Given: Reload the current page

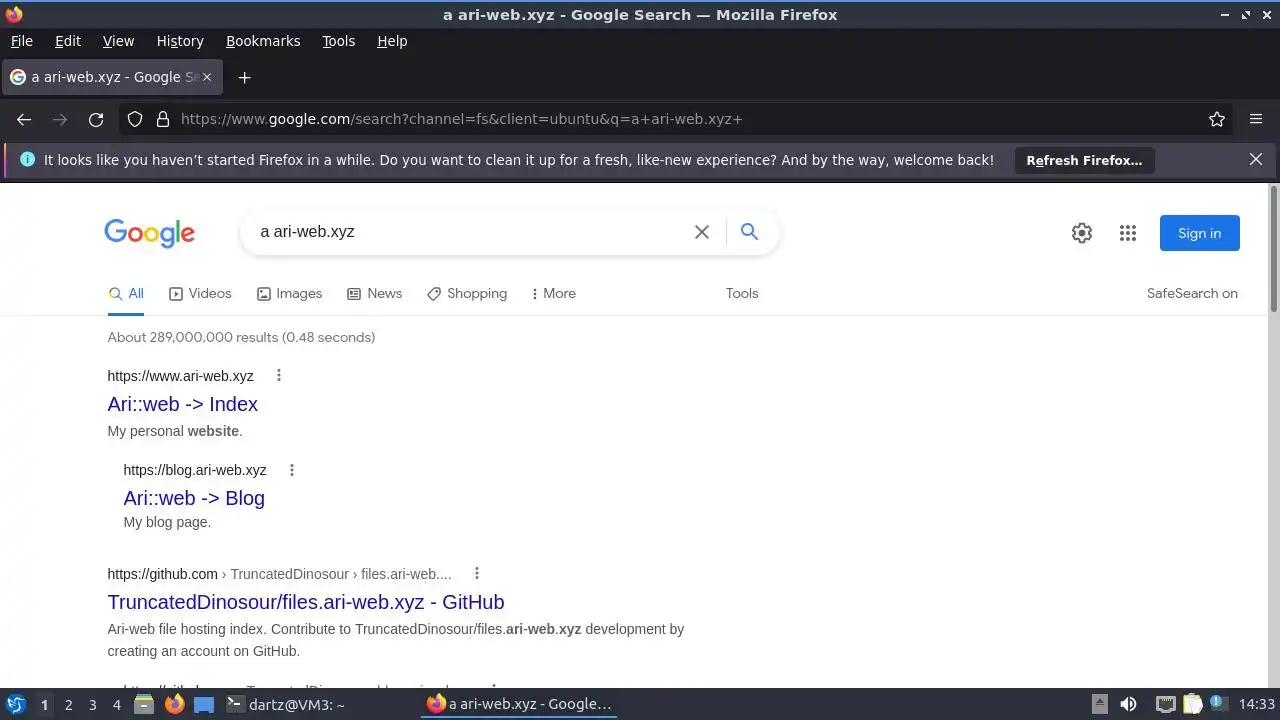Looking at the screenshot, I should (96, 119).
